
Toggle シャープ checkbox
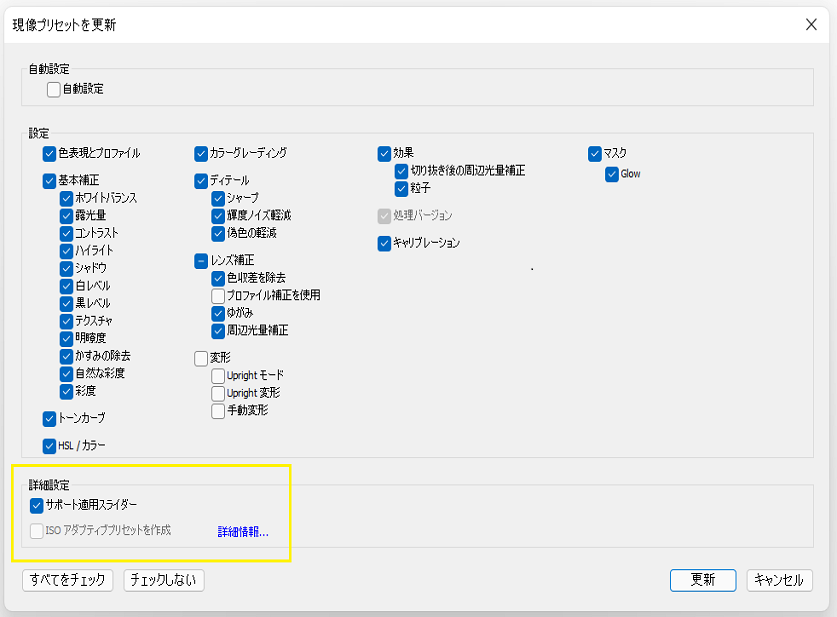pos(218,199)
